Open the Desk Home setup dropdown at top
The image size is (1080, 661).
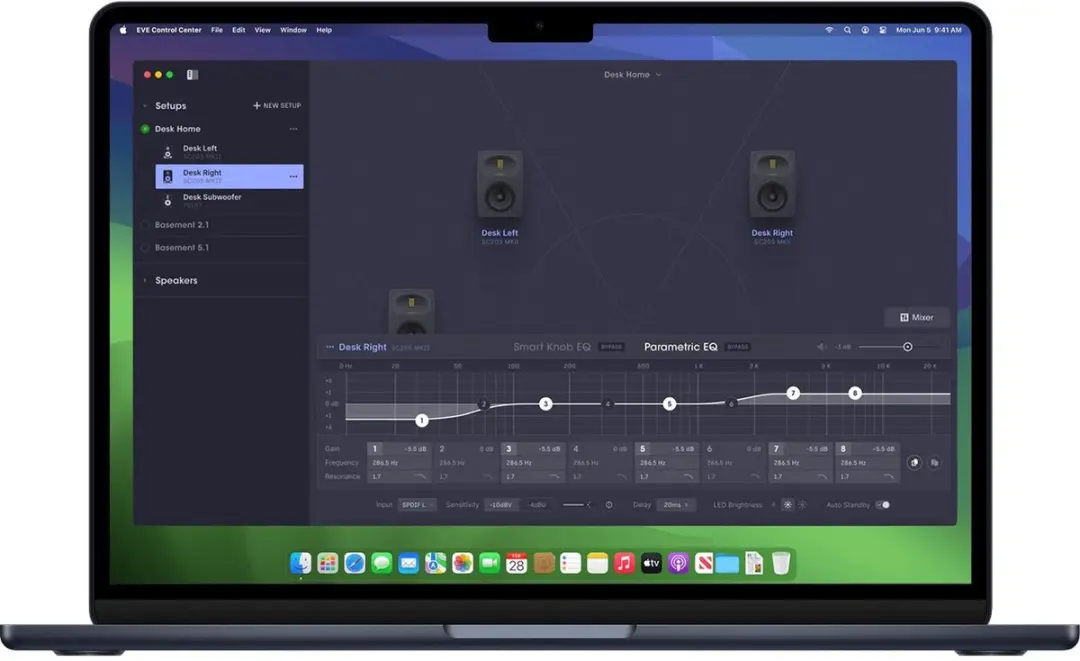coord(632,74)
